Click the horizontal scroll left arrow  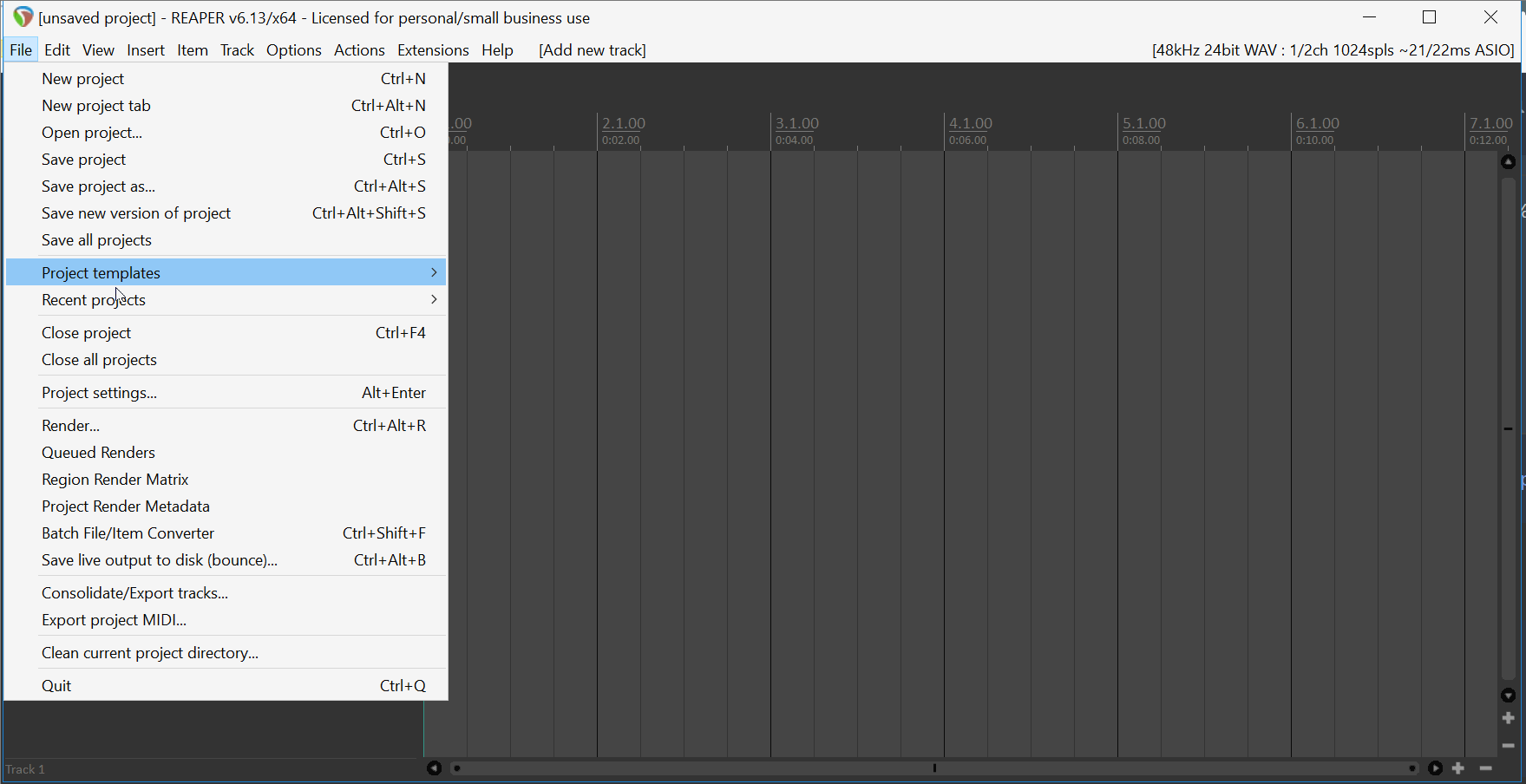(434, 768)
